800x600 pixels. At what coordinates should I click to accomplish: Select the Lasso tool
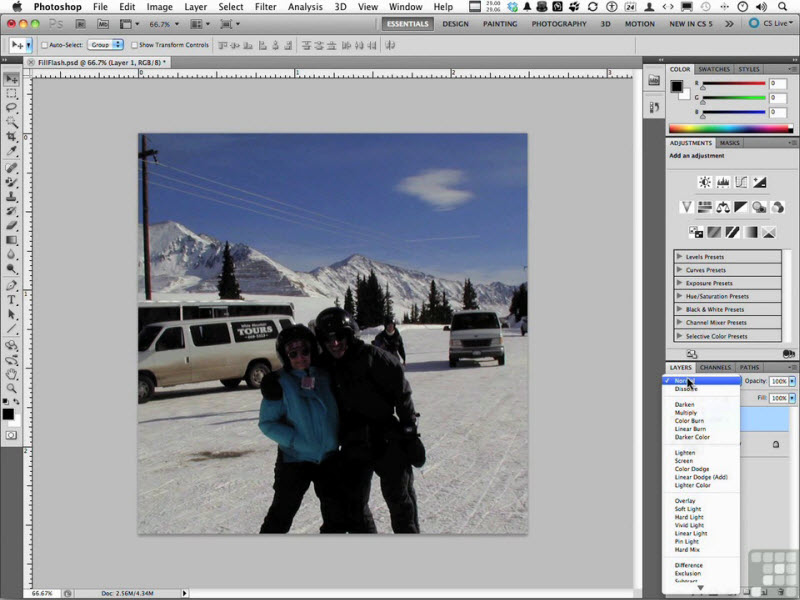tap(12, 108)
